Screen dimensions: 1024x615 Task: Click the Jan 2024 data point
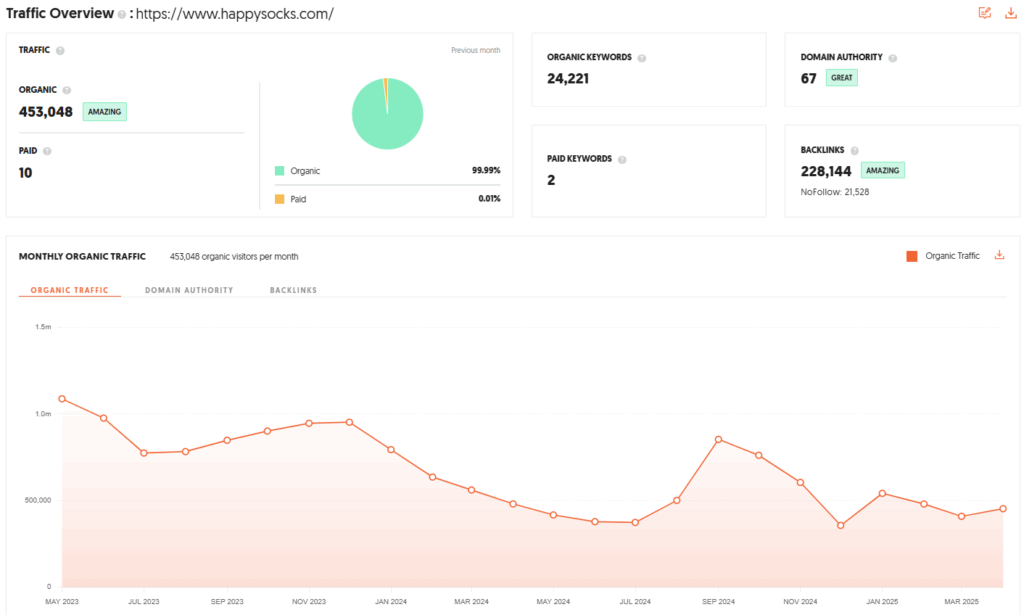coord(391,450)
